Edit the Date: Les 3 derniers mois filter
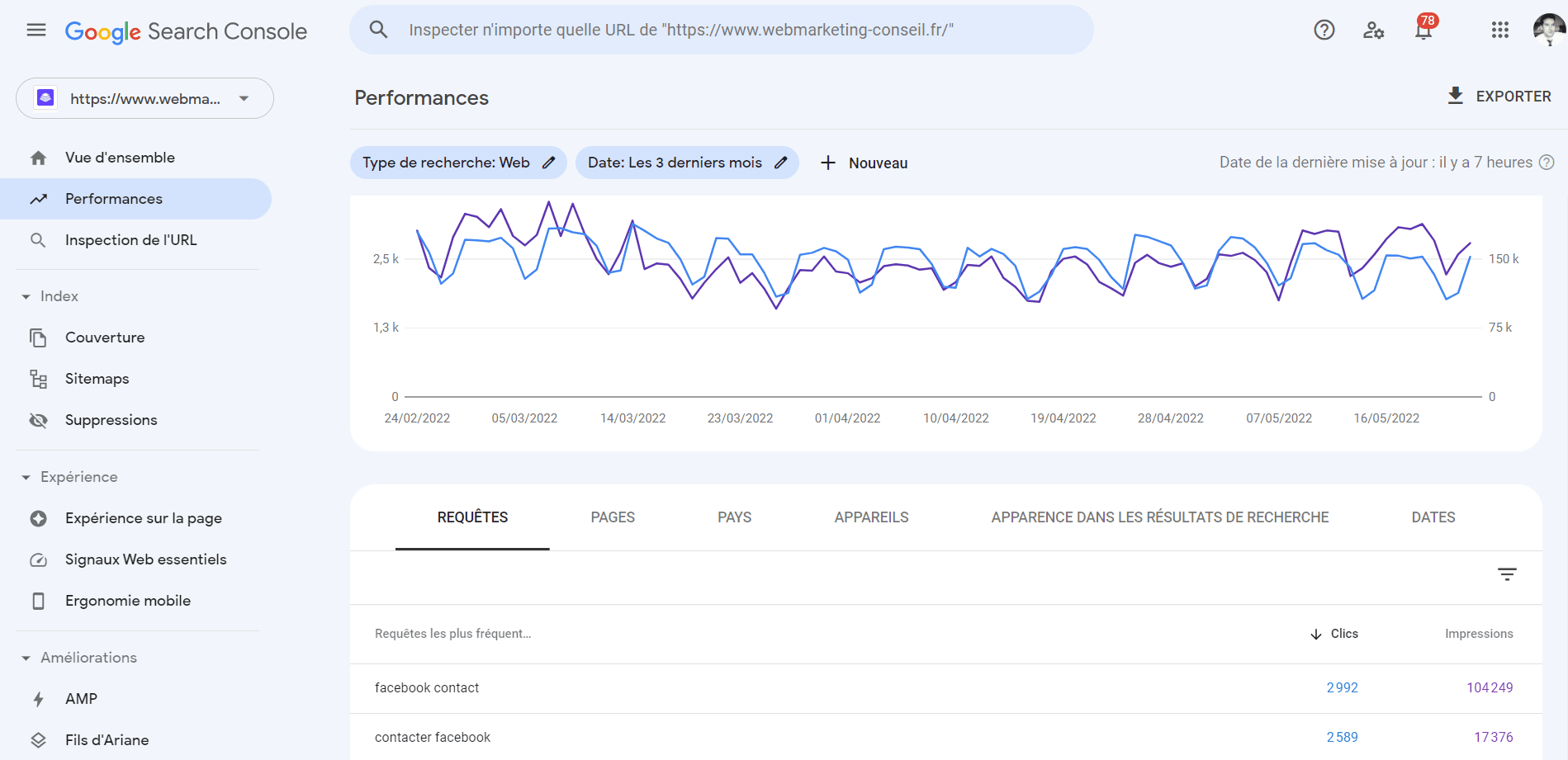Screen dimensions: 1568x760 687,163
